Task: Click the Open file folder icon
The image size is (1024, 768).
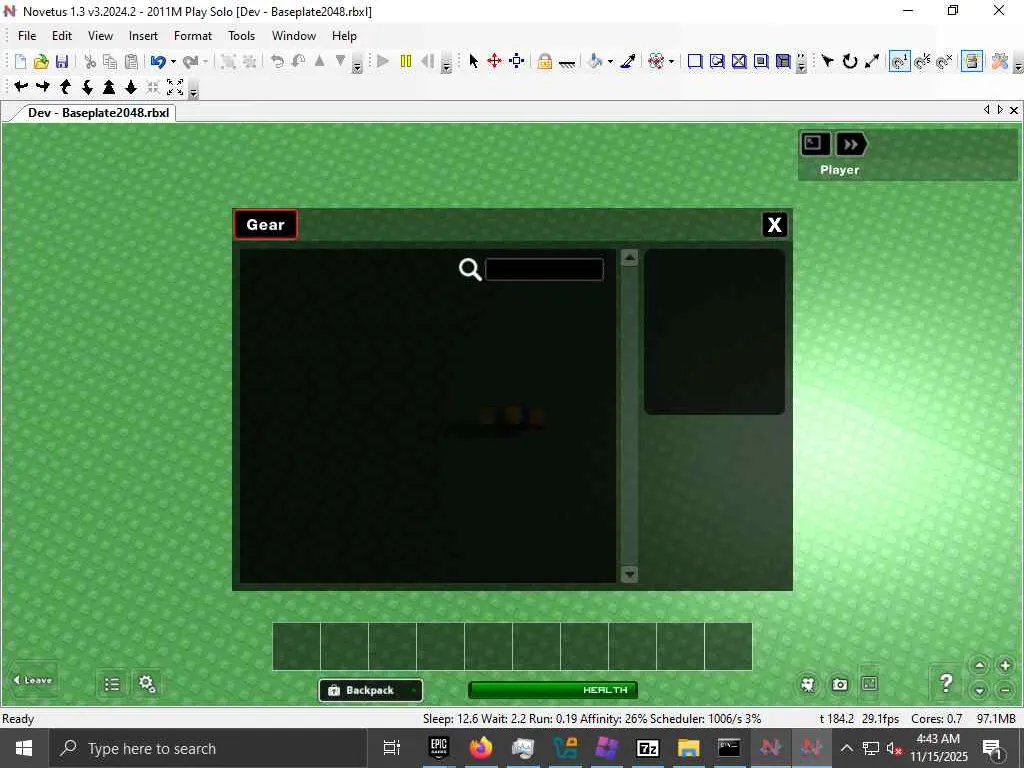Action: (x=41, y=61)
